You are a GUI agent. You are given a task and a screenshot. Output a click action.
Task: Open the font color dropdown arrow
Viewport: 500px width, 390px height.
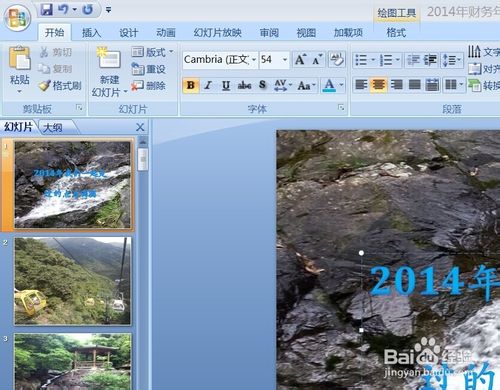341,85
